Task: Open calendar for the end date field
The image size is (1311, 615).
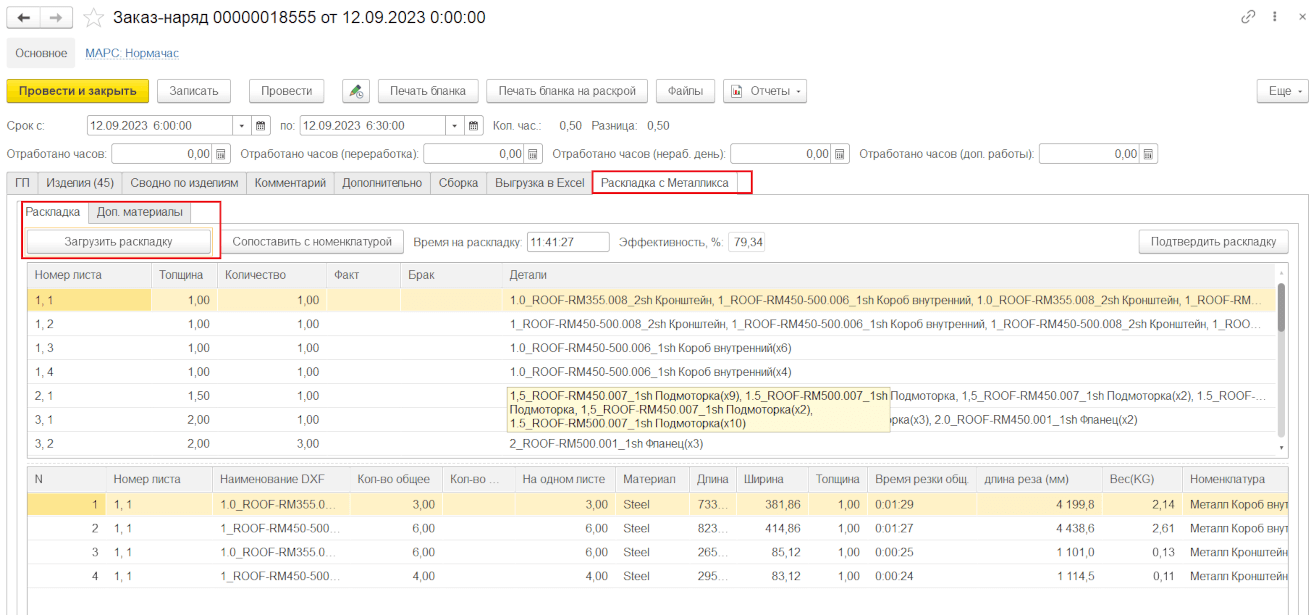Action: click(474, 126)
